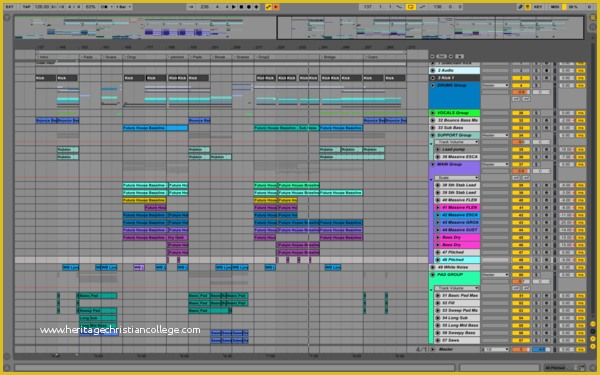Fold the PAD GROUP track
600x375 pixels.
point(433,275)
